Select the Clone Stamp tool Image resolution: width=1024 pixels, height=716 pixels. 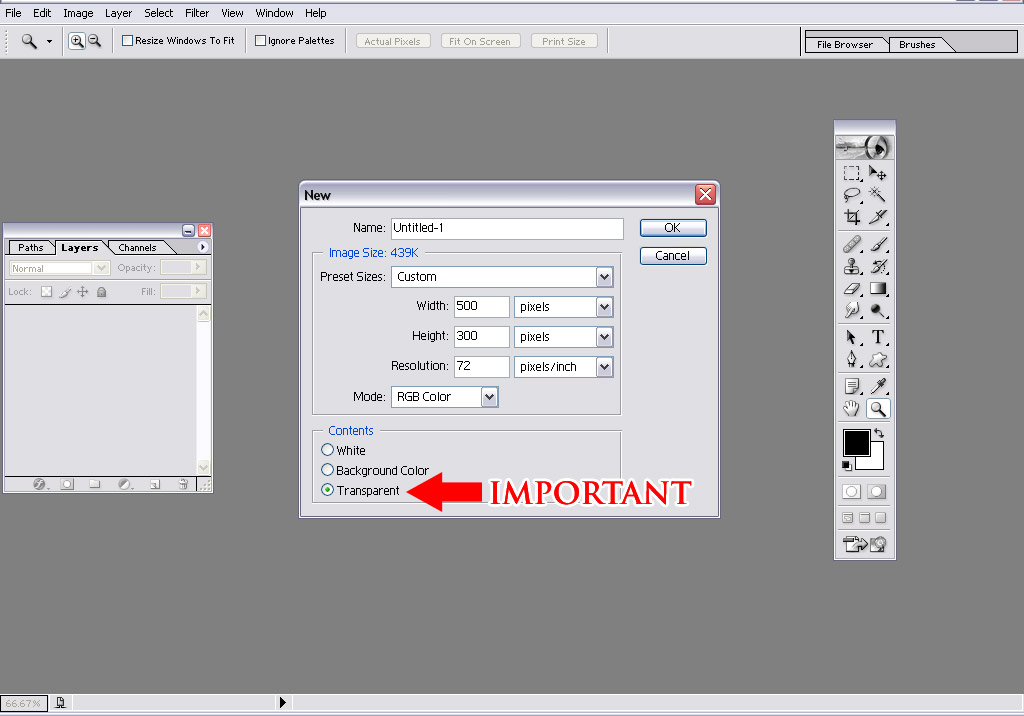[852, 266]
